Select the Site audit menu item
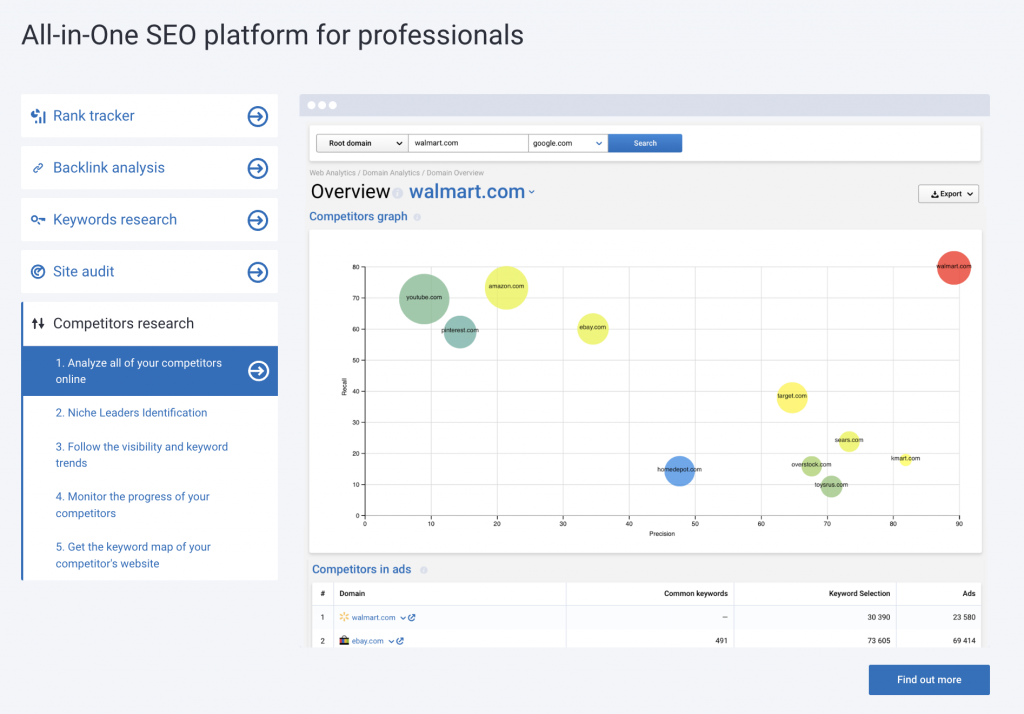Viewport: 1024px width, 714px height. click(x=150, y=272)
